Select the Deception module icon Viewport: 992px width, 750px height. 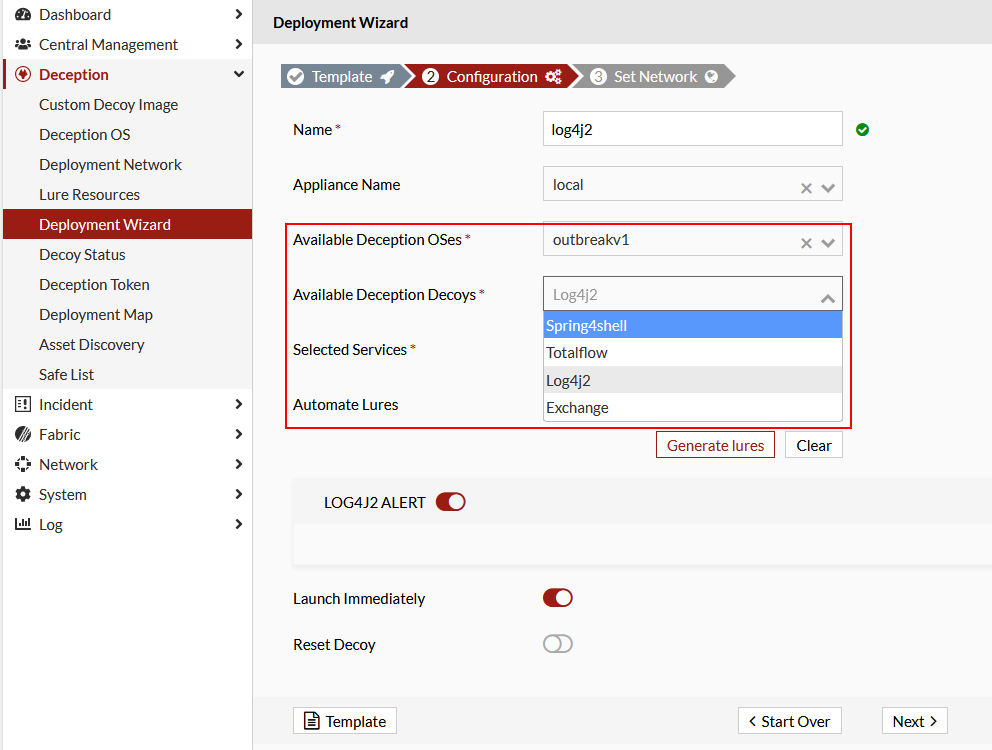point(22,75)
